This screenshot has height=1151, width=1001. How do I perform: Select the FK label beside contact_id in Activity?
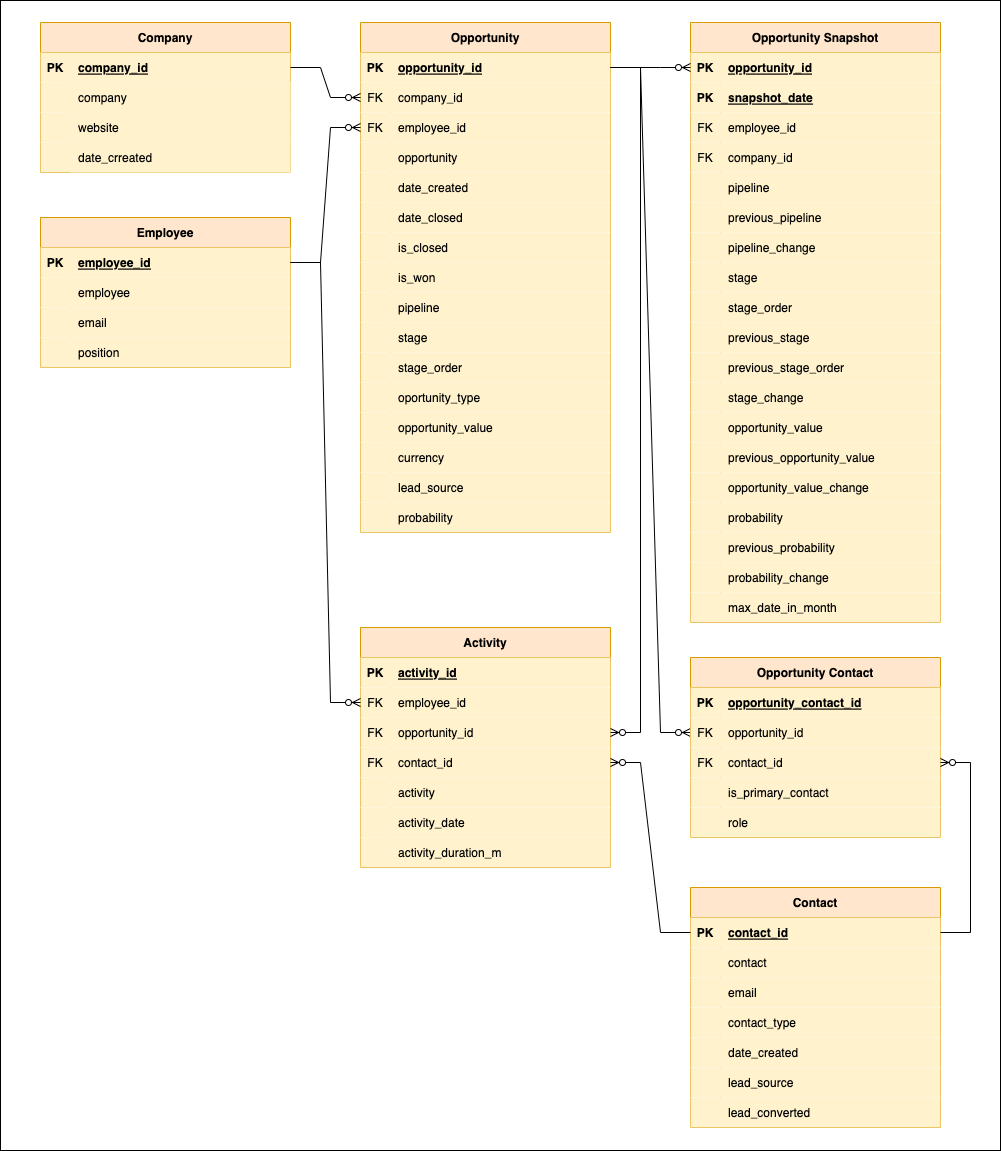pos(375,763)
